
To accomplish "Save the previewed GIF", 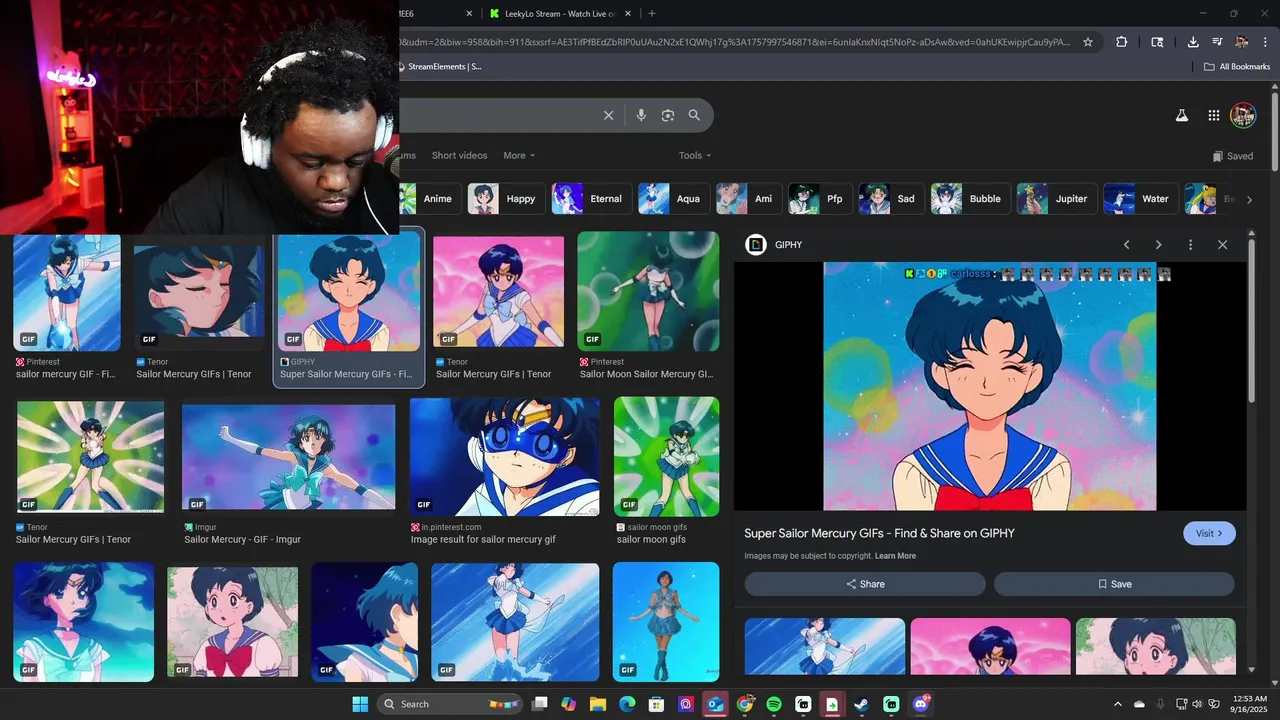I will point(1114,584).
